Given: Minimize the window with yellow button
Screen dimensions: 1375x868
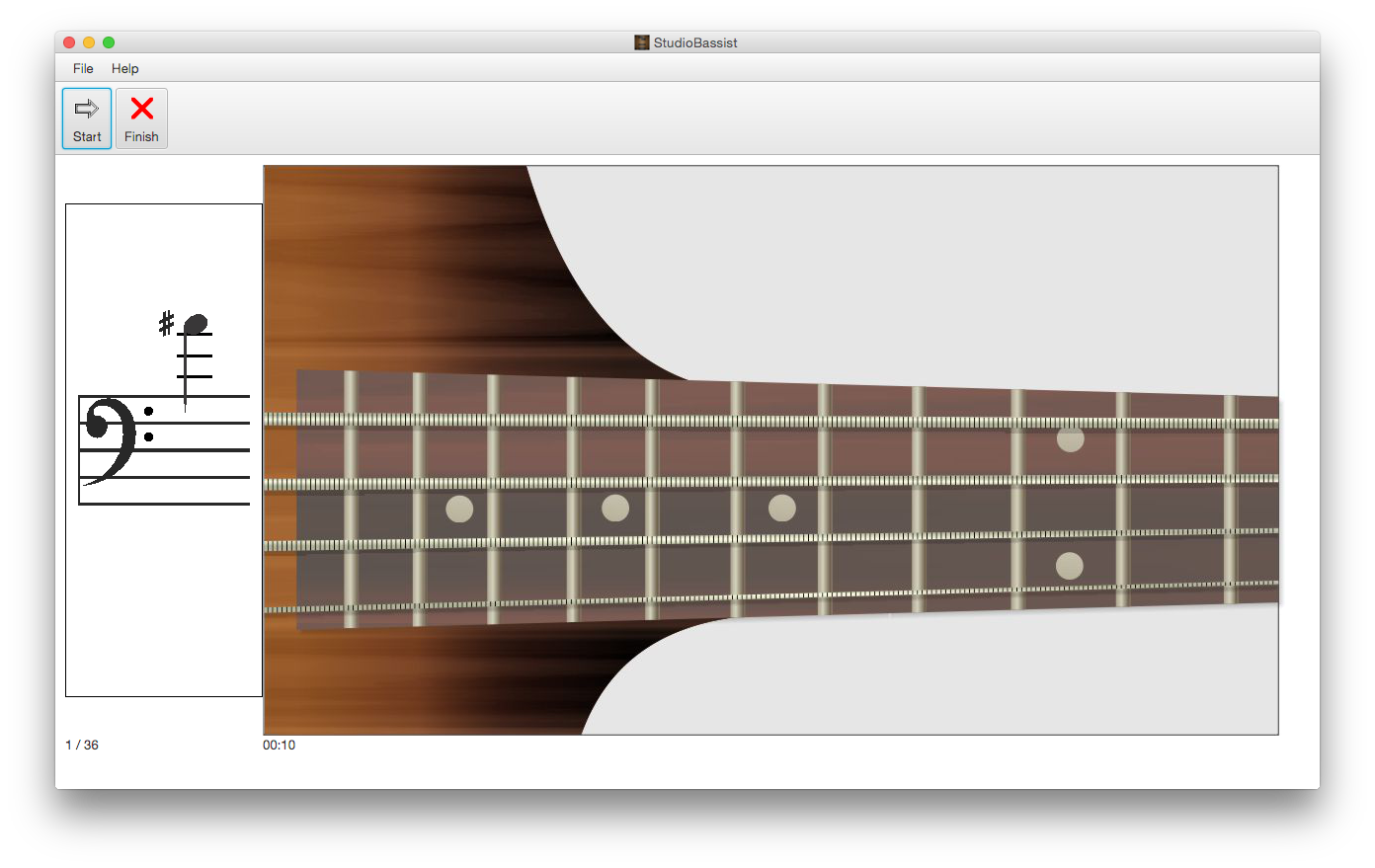Looking at the screenshot, I should 89,42.
